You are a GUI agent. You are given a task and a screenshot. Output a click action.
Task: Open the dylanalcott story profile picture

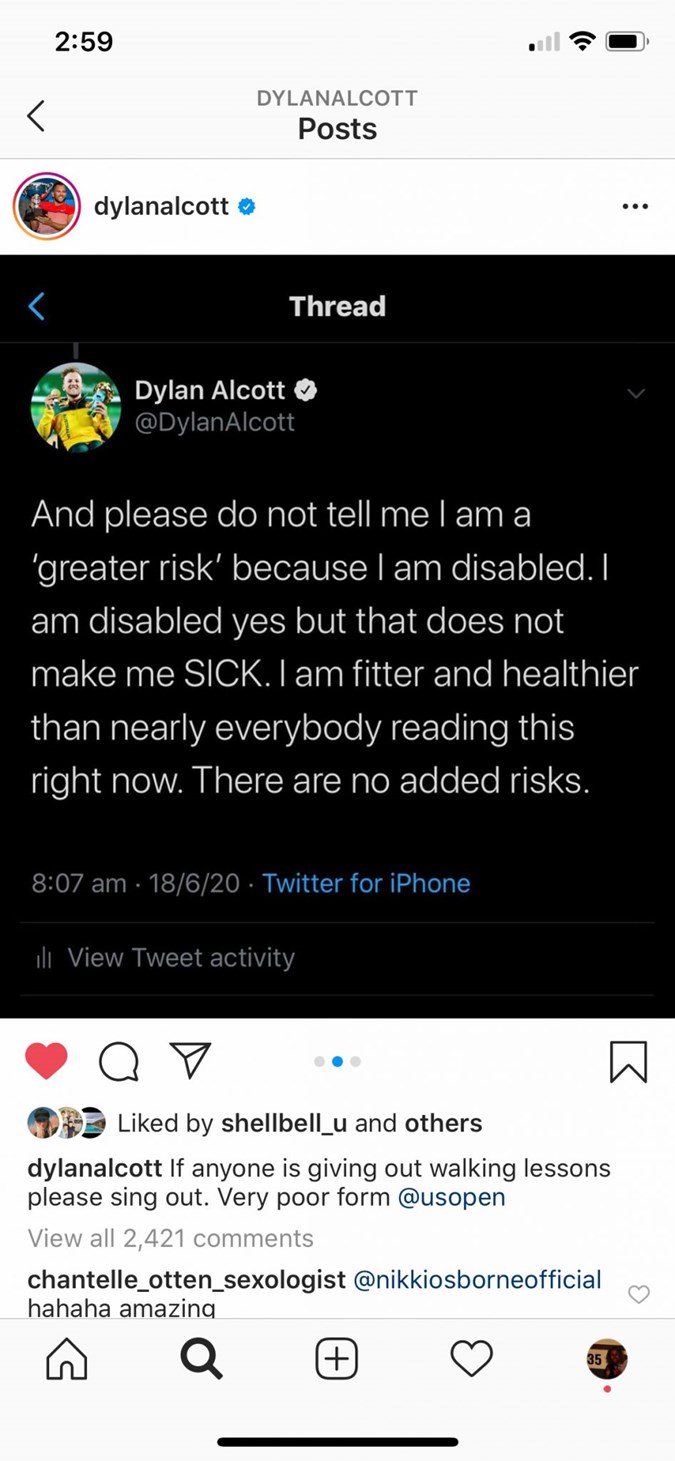tap(47, 207)
